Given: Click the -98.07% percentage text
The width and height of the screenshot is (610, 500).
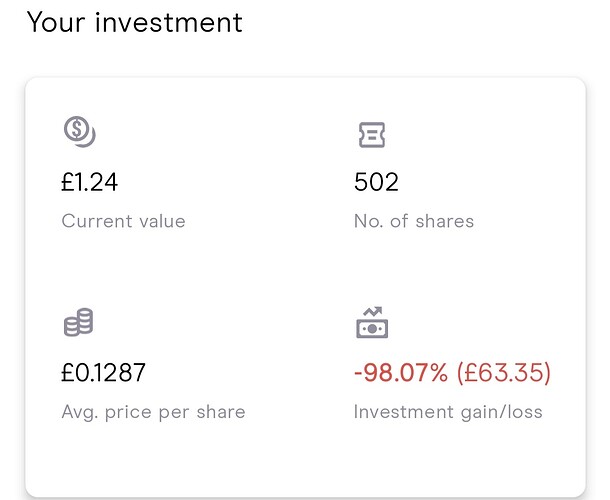Looking at the screenshot, I should point(401,372).
